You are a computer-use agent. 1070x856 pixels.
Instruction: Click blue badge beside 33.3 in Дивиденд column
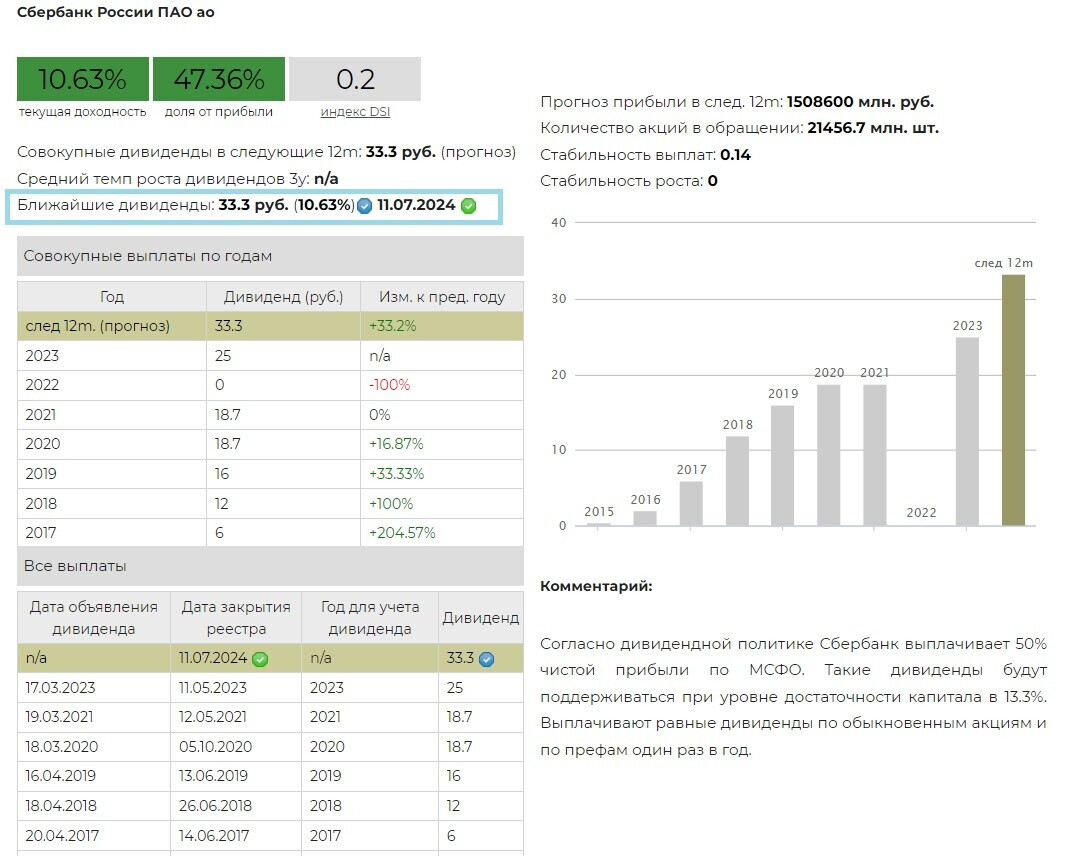486,659
